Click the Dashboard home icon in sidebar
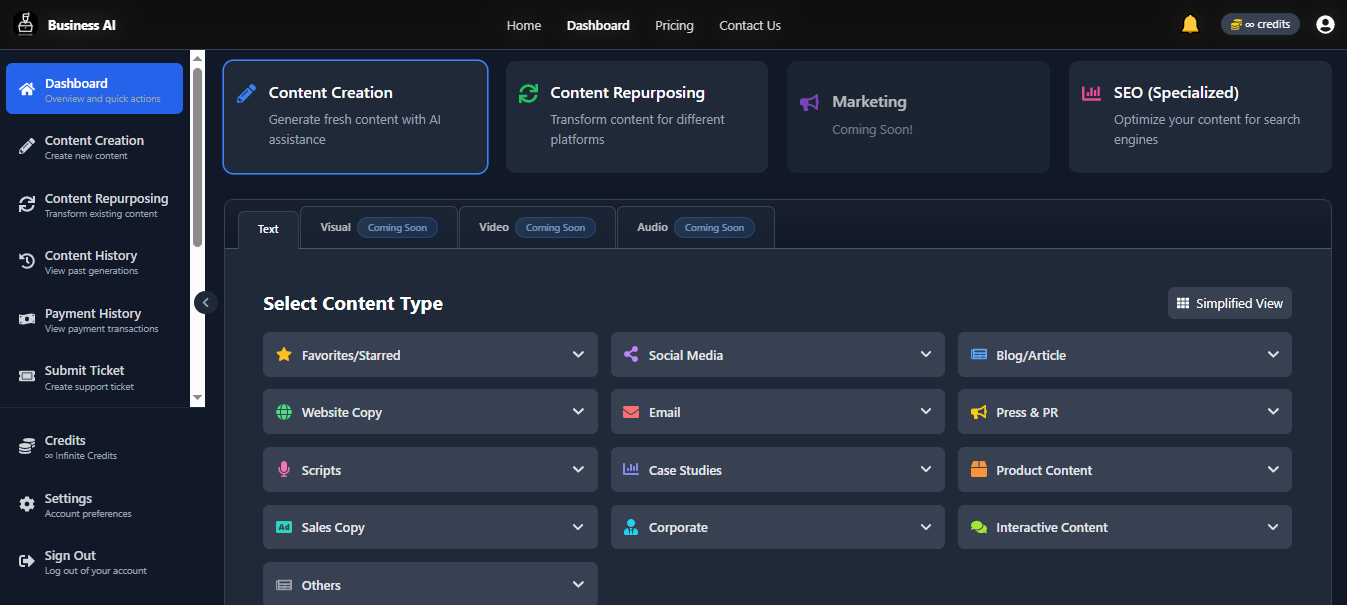 pos(27,89)
